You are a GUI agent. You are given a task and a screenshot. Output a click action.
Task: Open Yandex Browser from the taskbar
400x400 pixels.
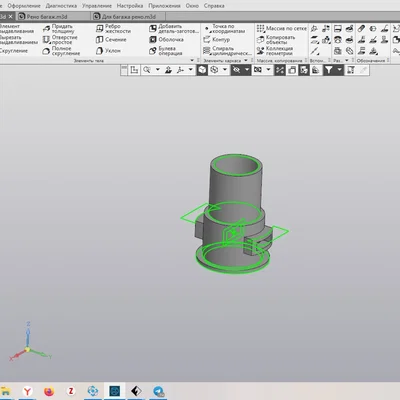[27, 391]
